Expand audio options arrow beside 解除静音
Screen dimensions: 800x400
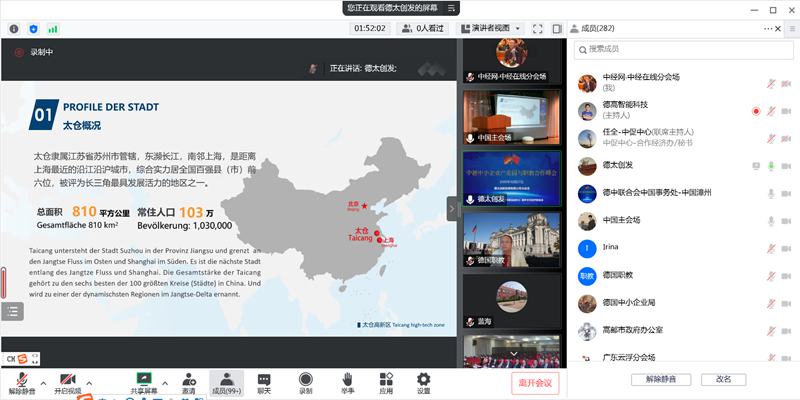pyautogui.click(x=44, y=381)
